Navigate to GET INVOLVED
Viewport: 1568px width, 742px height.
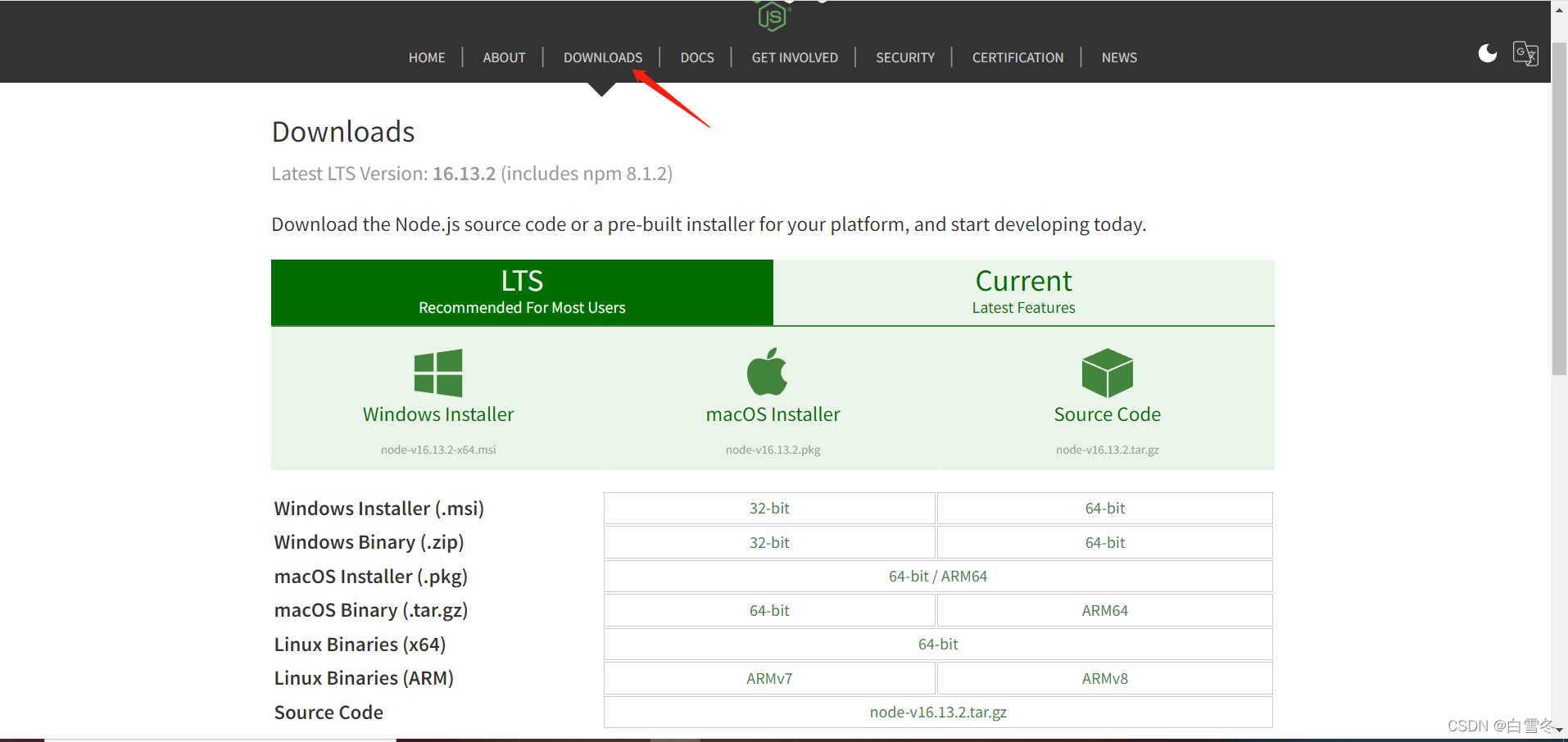pos(795,57)
